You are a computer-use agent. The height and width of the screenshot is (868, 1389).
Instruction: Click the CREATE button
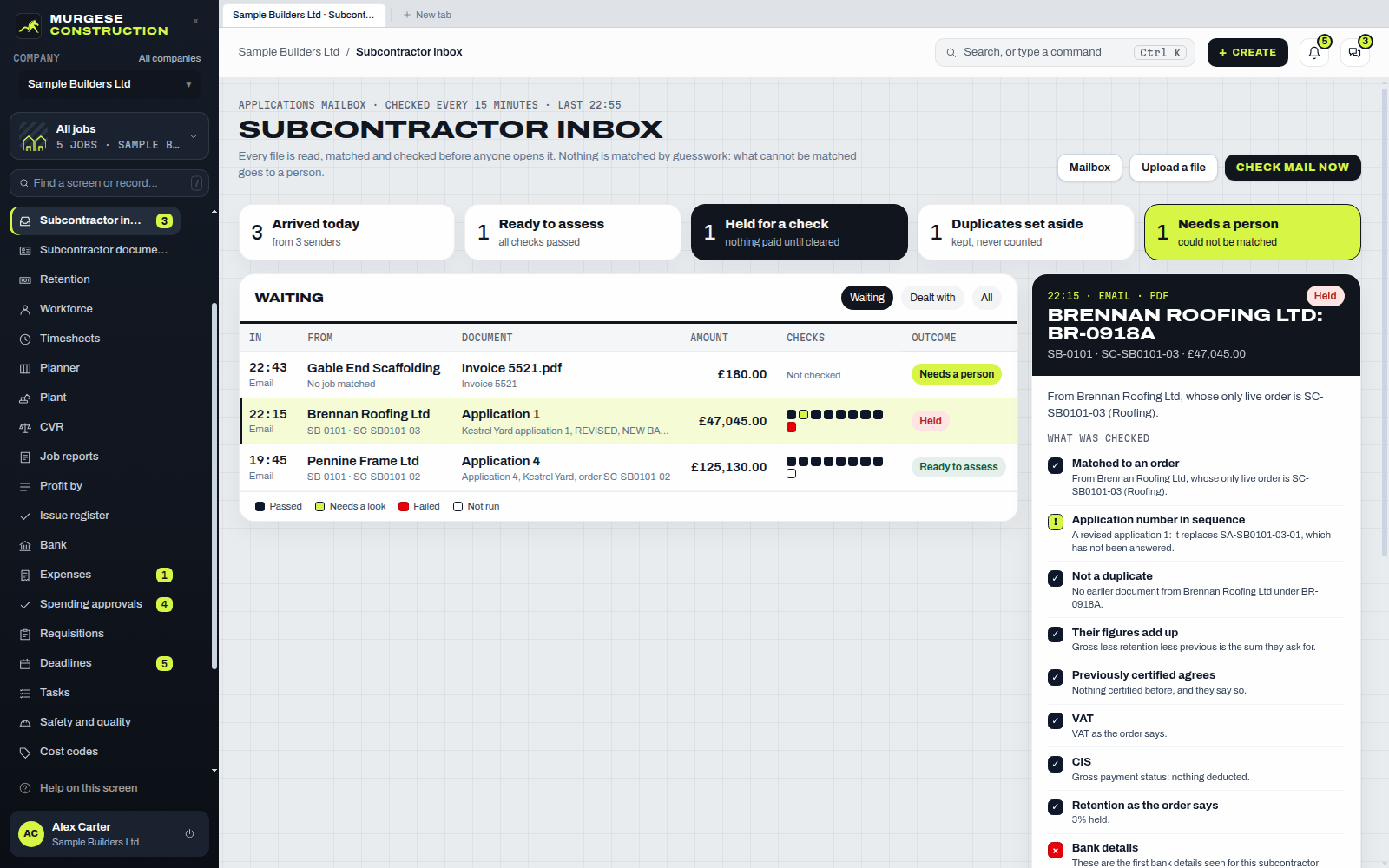click(1247, 52)
